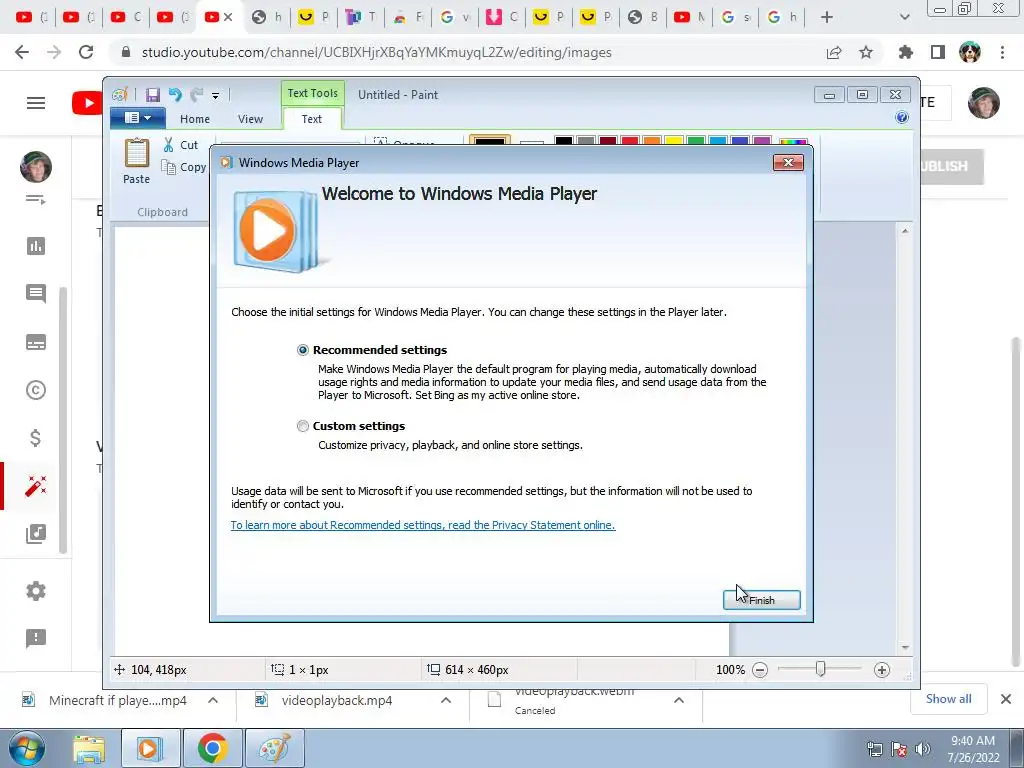This screenshot has width=1024, height=768.
Task: Open the account avatar in YouTube Studio header
Action: [x=984, y=103]
